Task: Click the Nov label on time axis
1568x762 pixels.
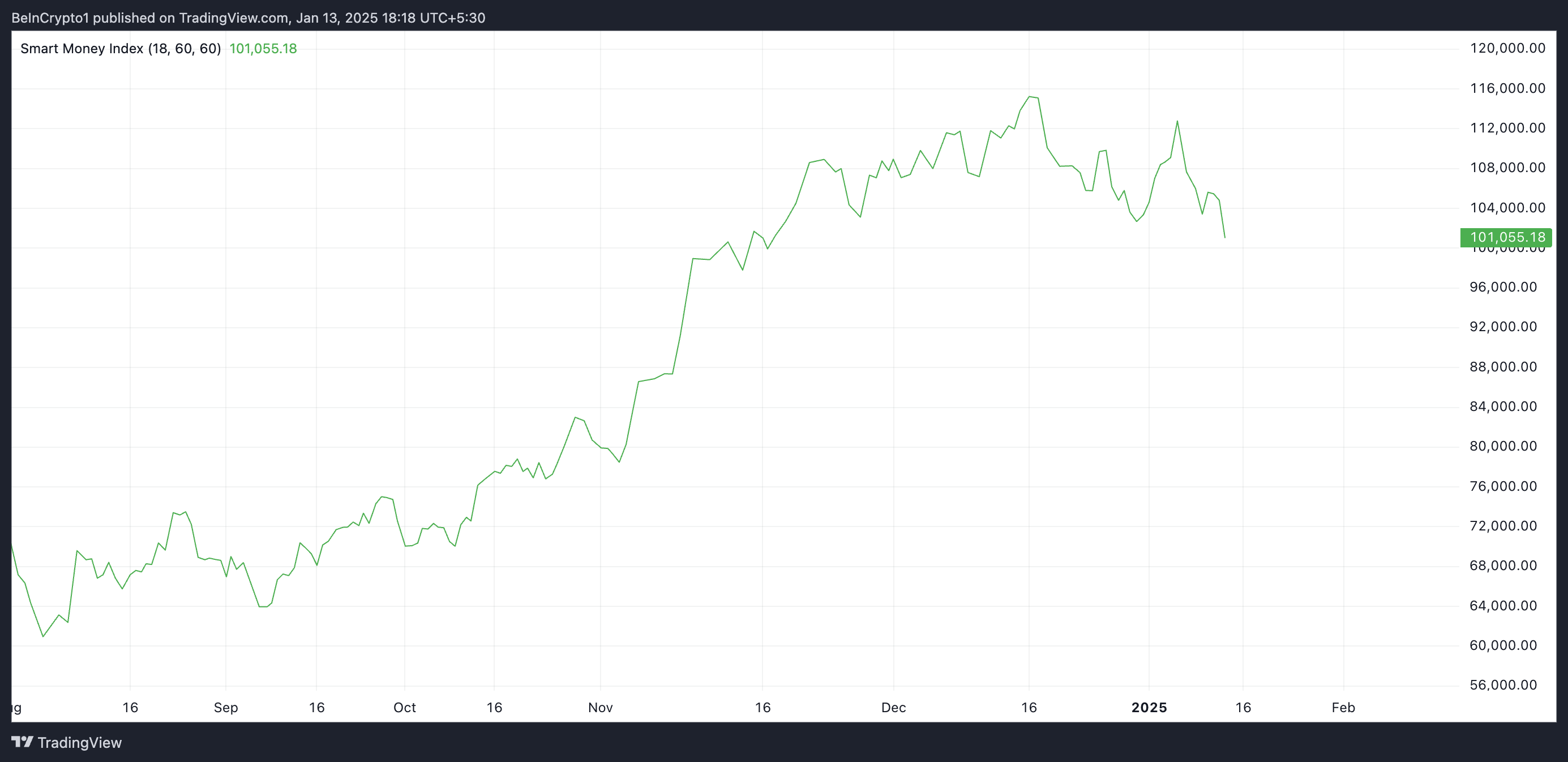Action: point(600,707)
